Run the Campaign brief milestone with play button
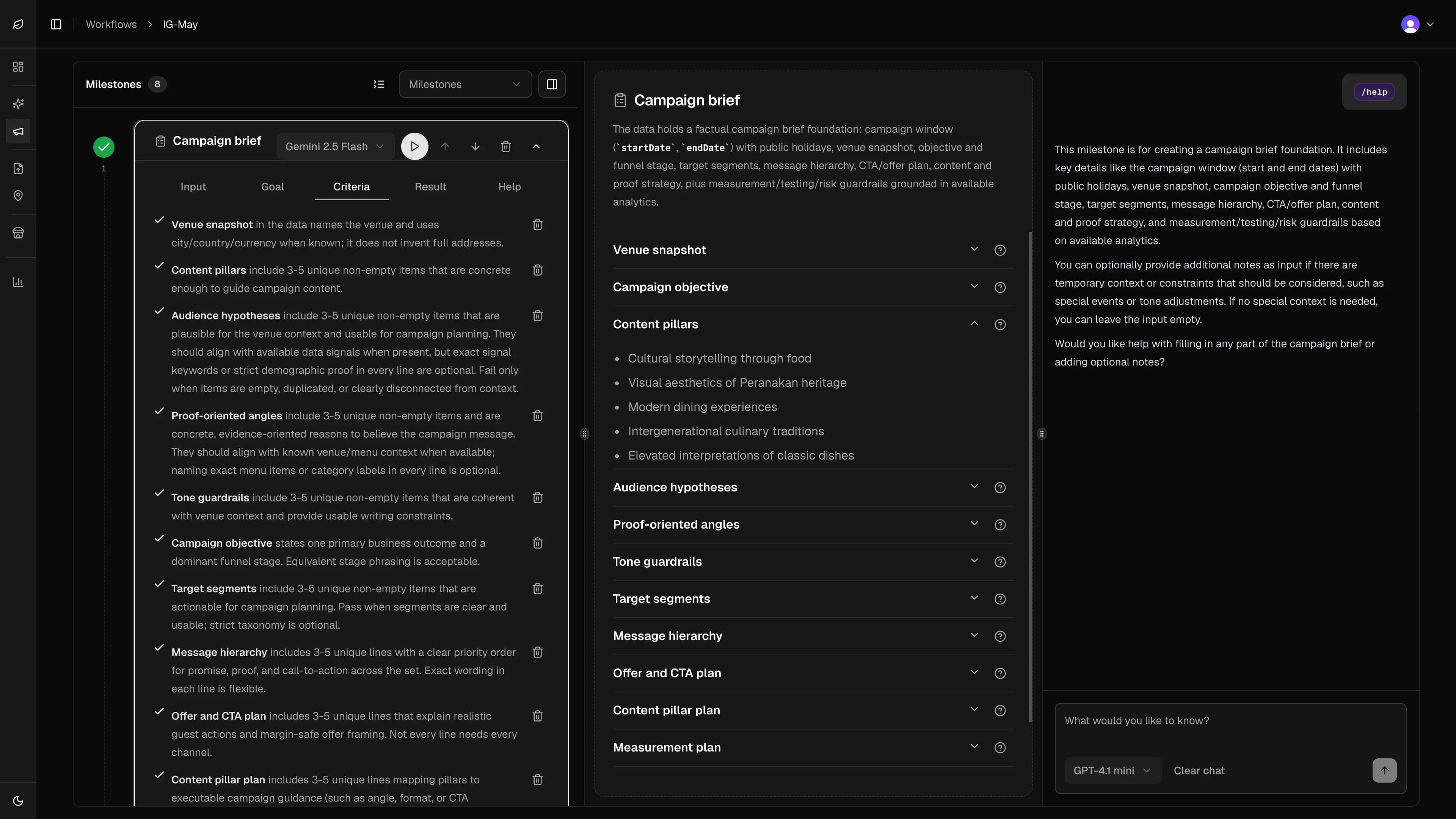This screenshot has width=1456, height=819. [415, 146]
